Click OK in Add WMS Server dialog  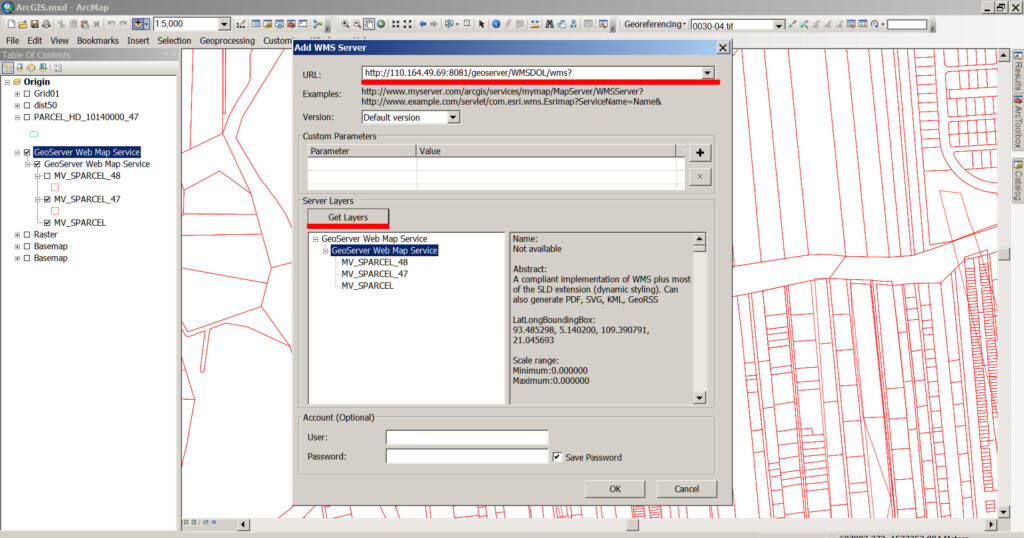click(x=615, y=489)
